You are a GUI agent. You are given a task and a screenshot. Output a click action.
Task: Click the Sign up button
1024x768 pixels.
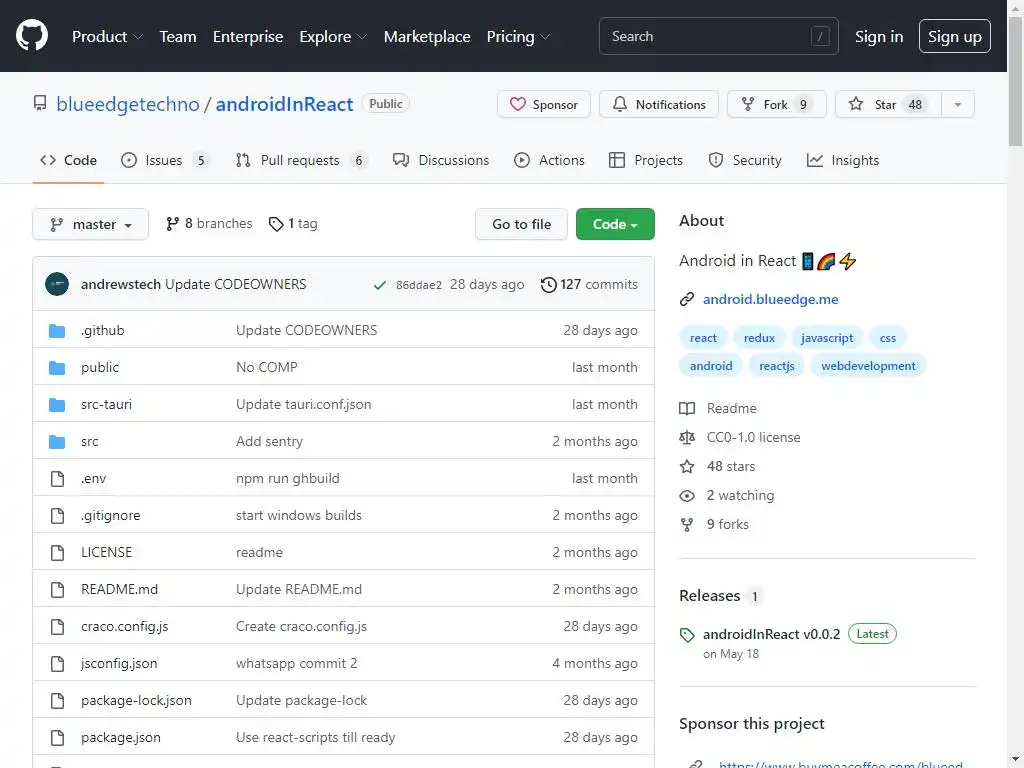[x=955, y=37]
